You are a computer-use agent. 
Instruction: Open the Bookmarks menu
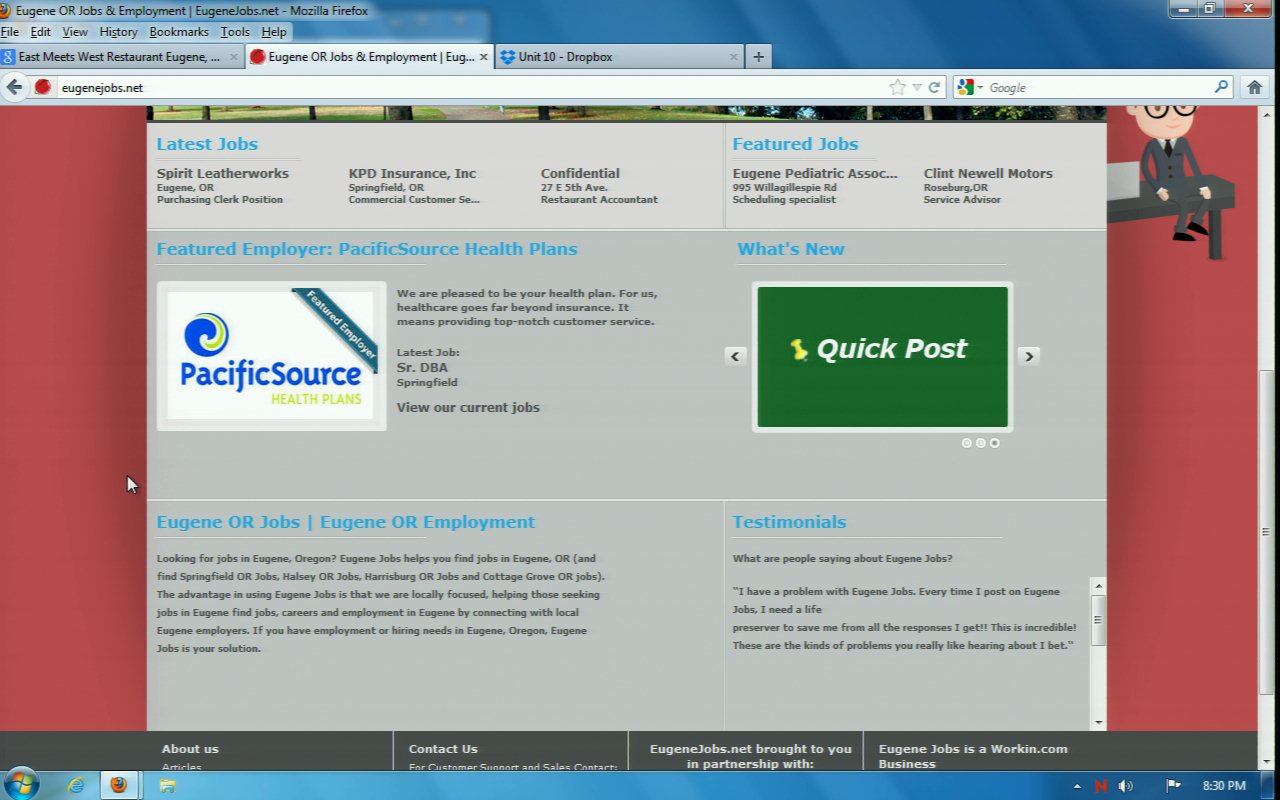(x=179, y=32)
